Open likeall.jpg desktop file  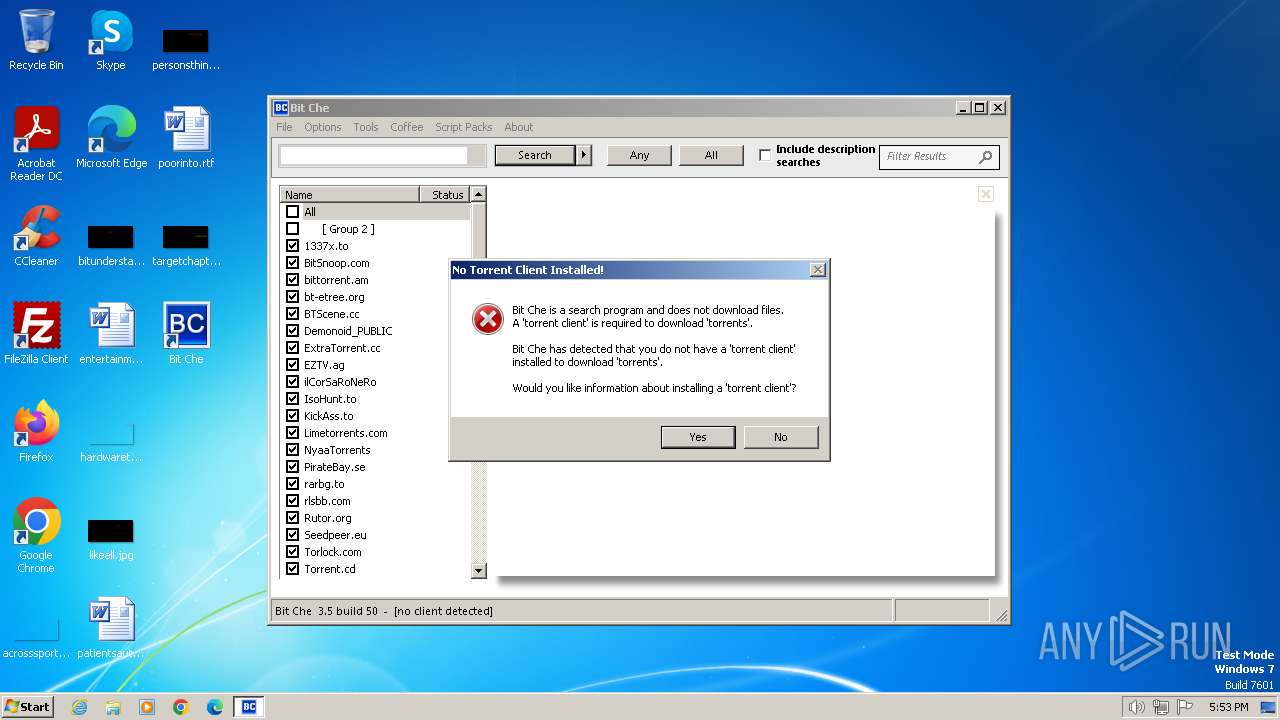pyautogui.click(x=111, y=539)
